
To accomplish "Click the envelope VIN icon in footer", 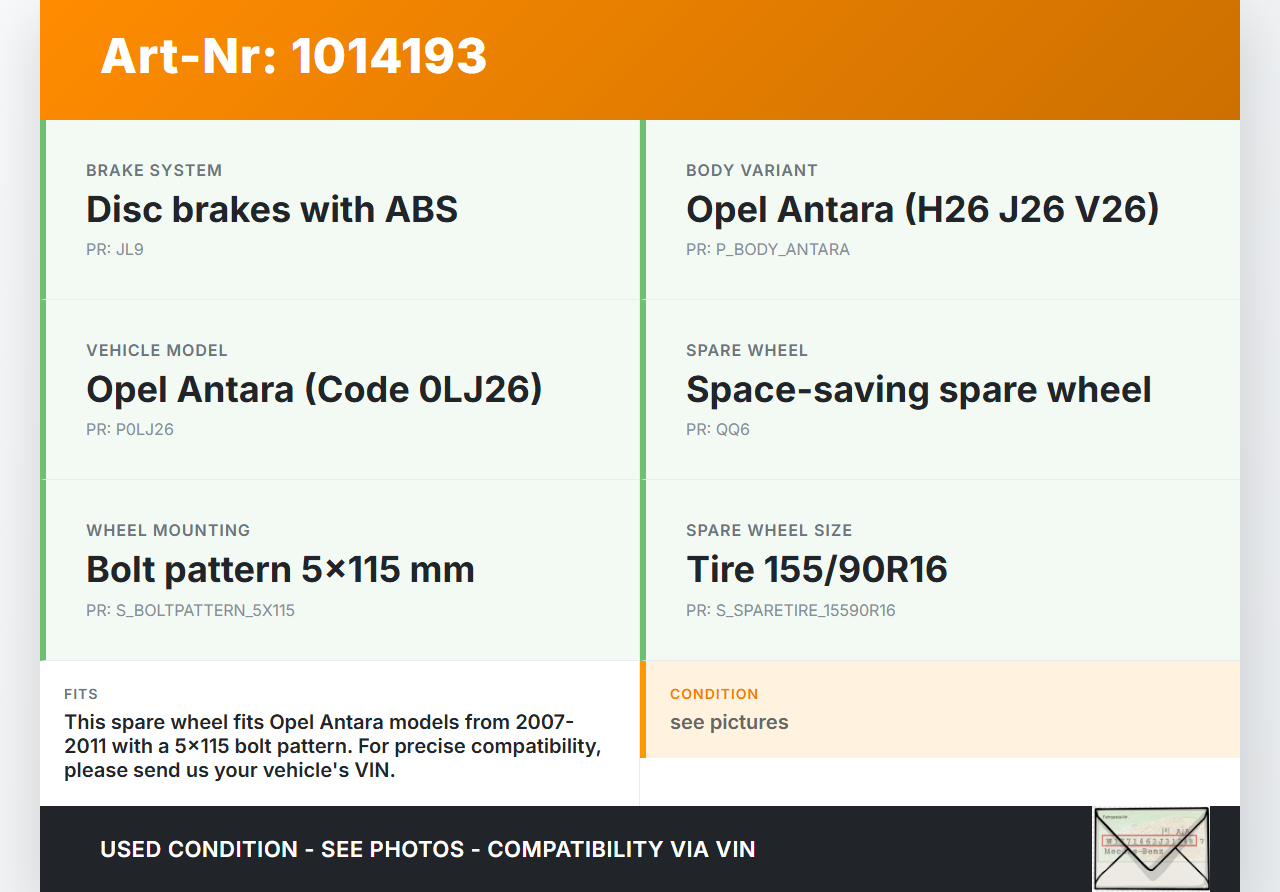I will (1150, 848).
